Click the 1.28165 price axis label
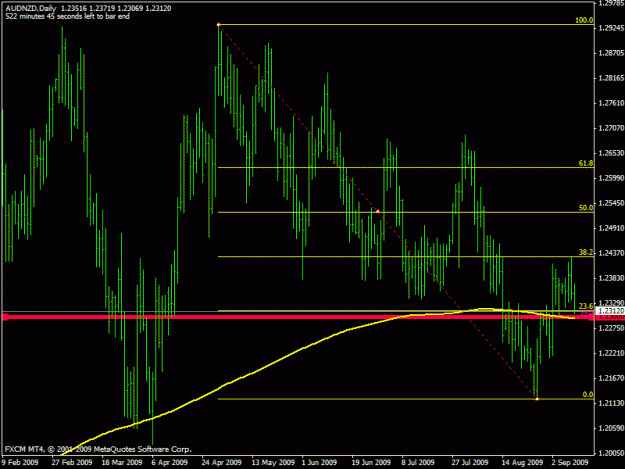 pyautogui.click(x=612, y=78)
